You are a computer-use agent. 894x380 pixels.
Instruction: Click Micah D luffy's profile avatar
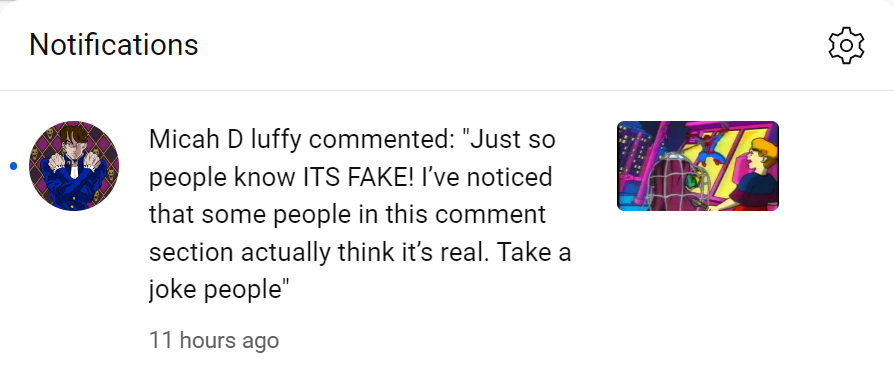tap(74, 166)
